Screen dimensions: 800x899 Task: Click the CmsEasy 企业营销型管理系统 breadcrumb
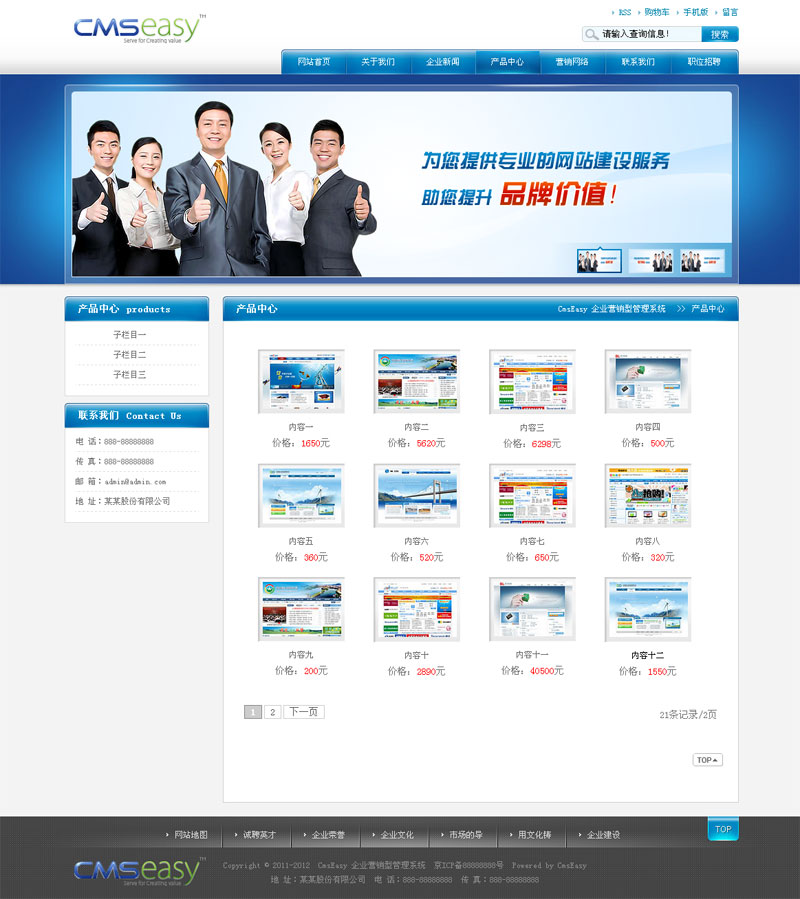pos(611,308)
